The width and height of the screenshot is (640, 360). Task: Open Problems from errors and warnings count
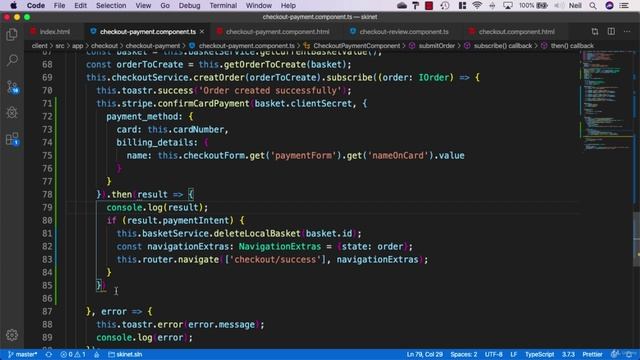tap(73, 354)
